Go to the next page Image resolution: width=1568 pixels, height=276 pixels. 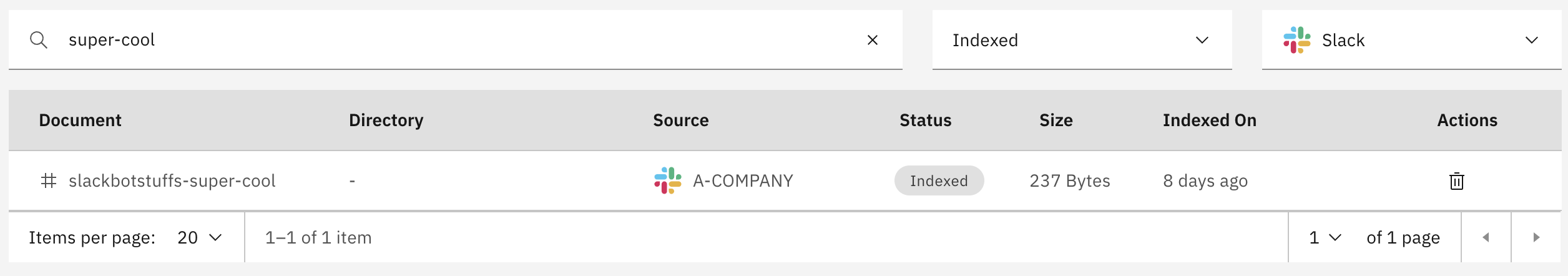1536,238
